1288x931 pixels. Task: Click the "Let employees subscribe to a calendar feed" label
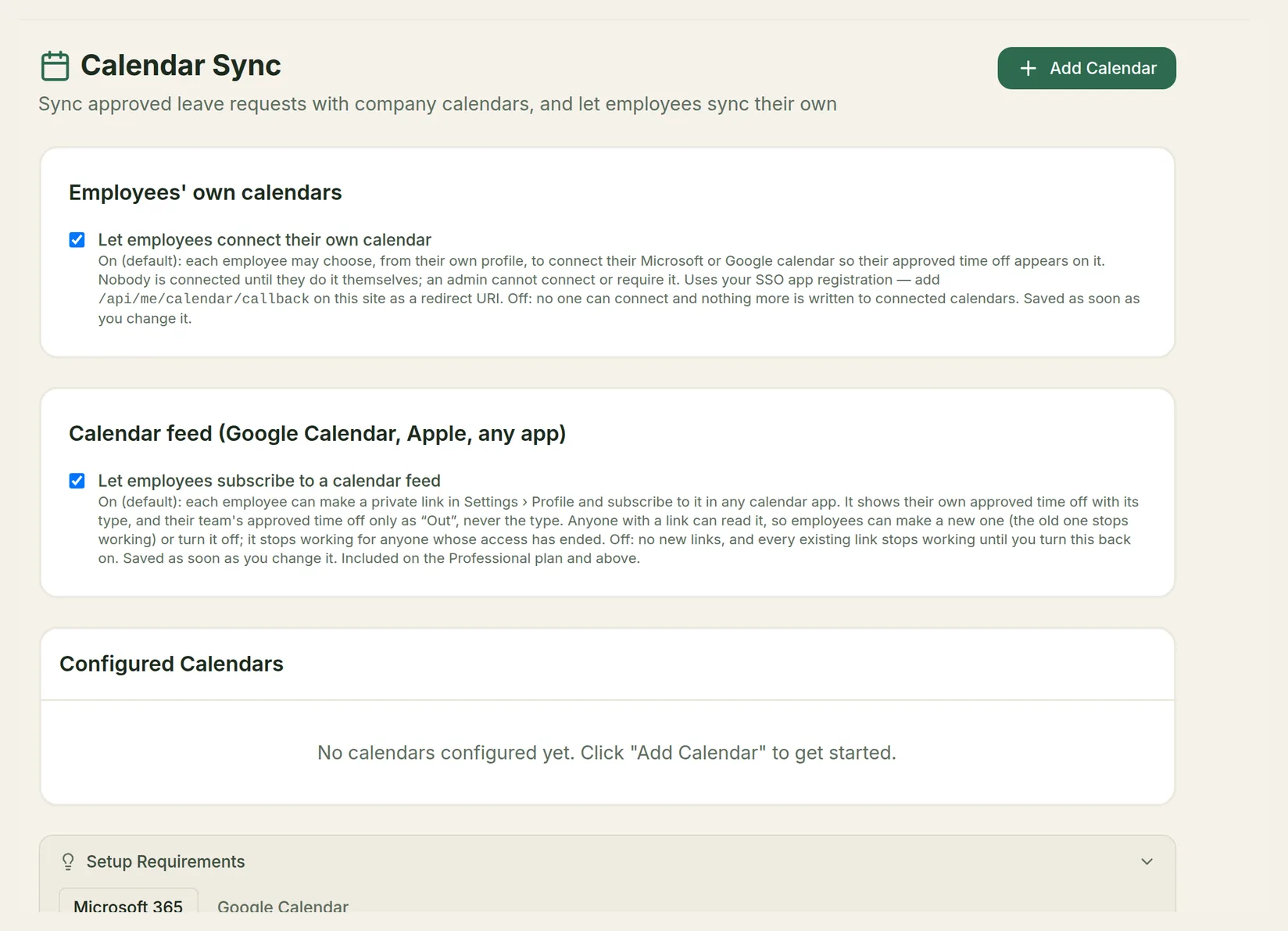click(270, 481)
